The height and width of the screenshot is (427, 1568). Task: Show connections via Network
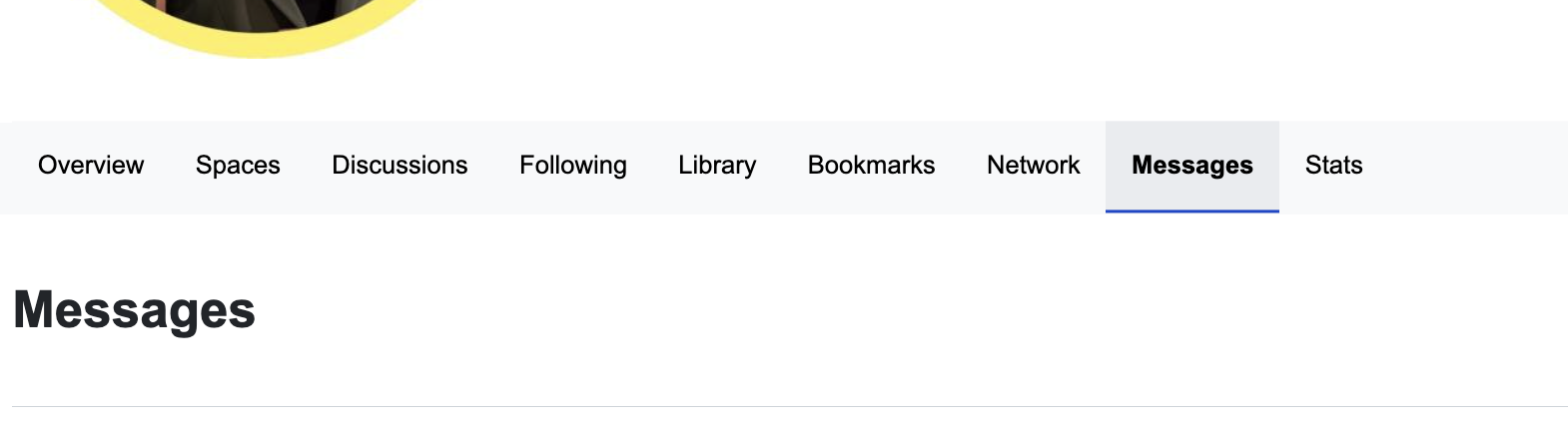[1033, 166]
